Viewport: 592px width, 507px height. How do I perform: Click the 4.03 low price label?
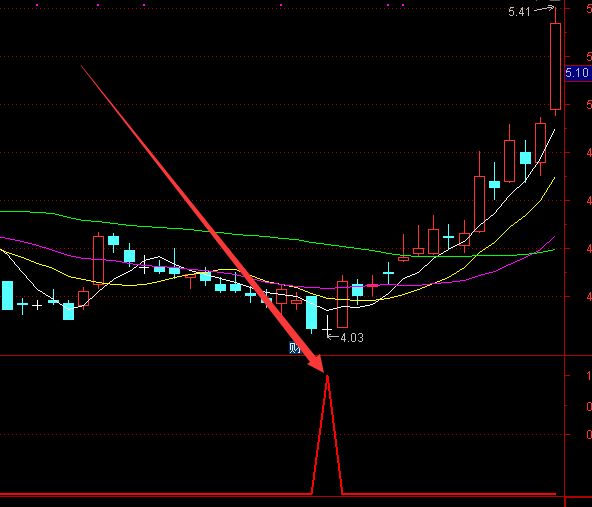coord(352,337)
